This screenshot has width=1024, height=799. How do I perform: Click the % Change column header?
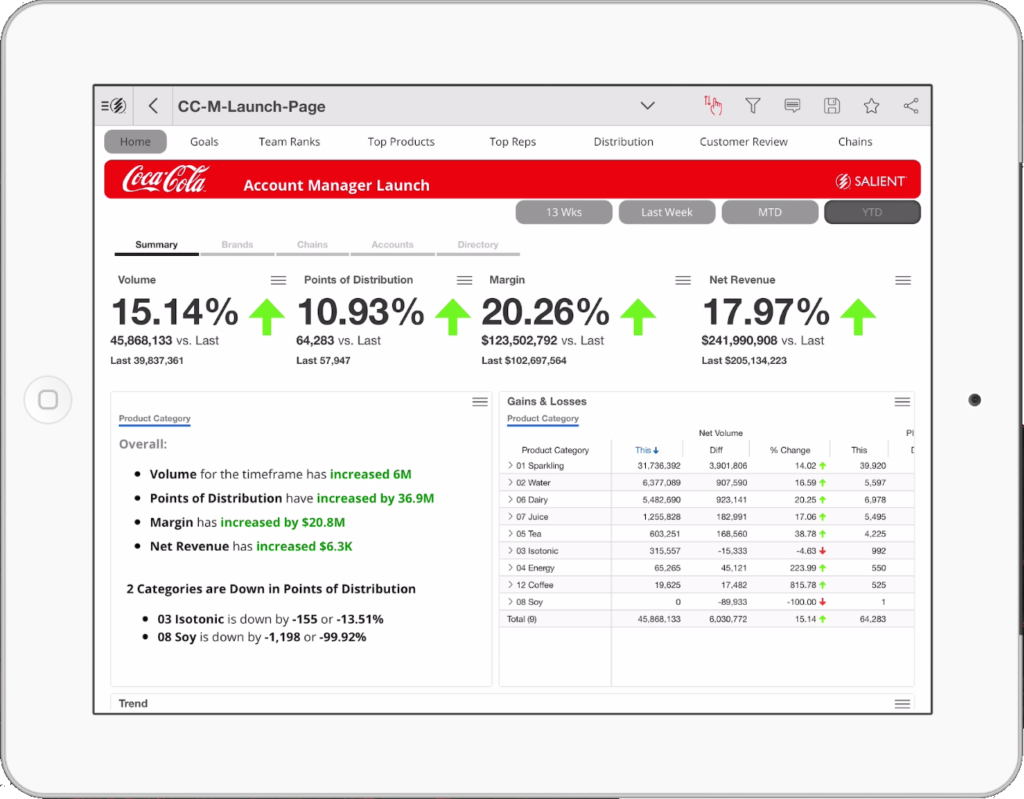(790, 450)
